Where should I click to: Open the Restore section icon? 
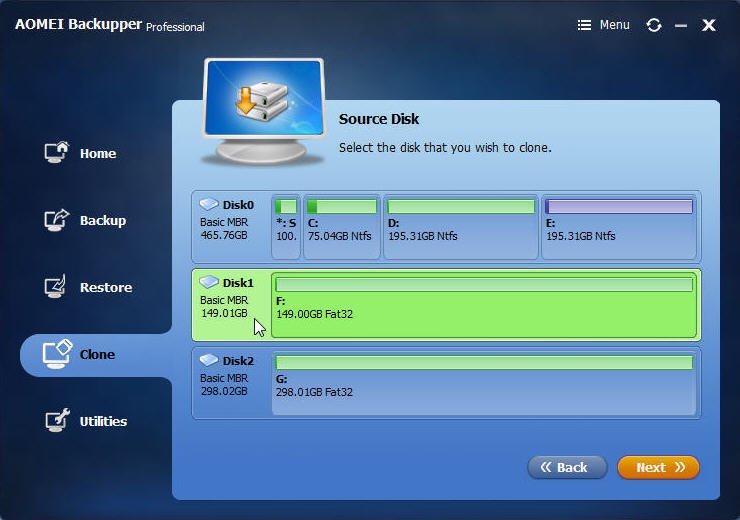click(x=55, y=286)
